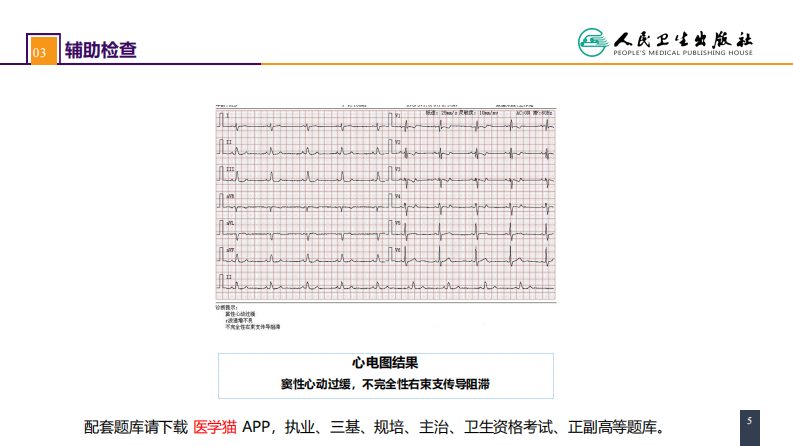Click the slide page number 5
Screen dimensions: 793x446
(x=750, y=421)
